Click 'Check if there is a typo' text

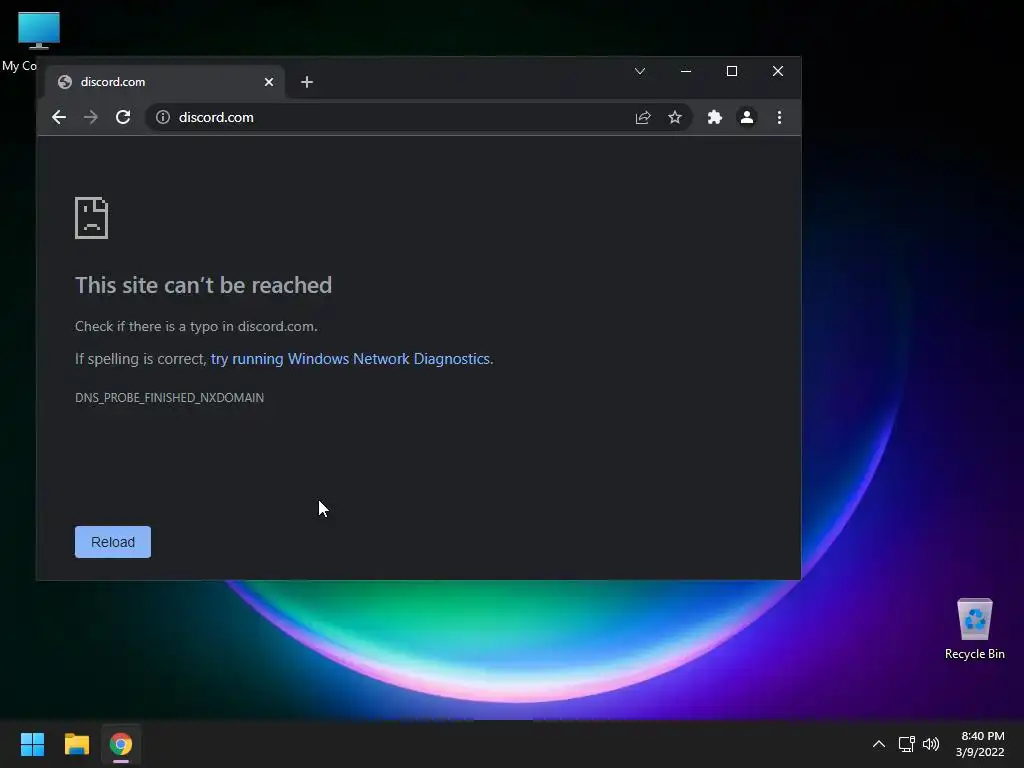click(x=196, y=327)
